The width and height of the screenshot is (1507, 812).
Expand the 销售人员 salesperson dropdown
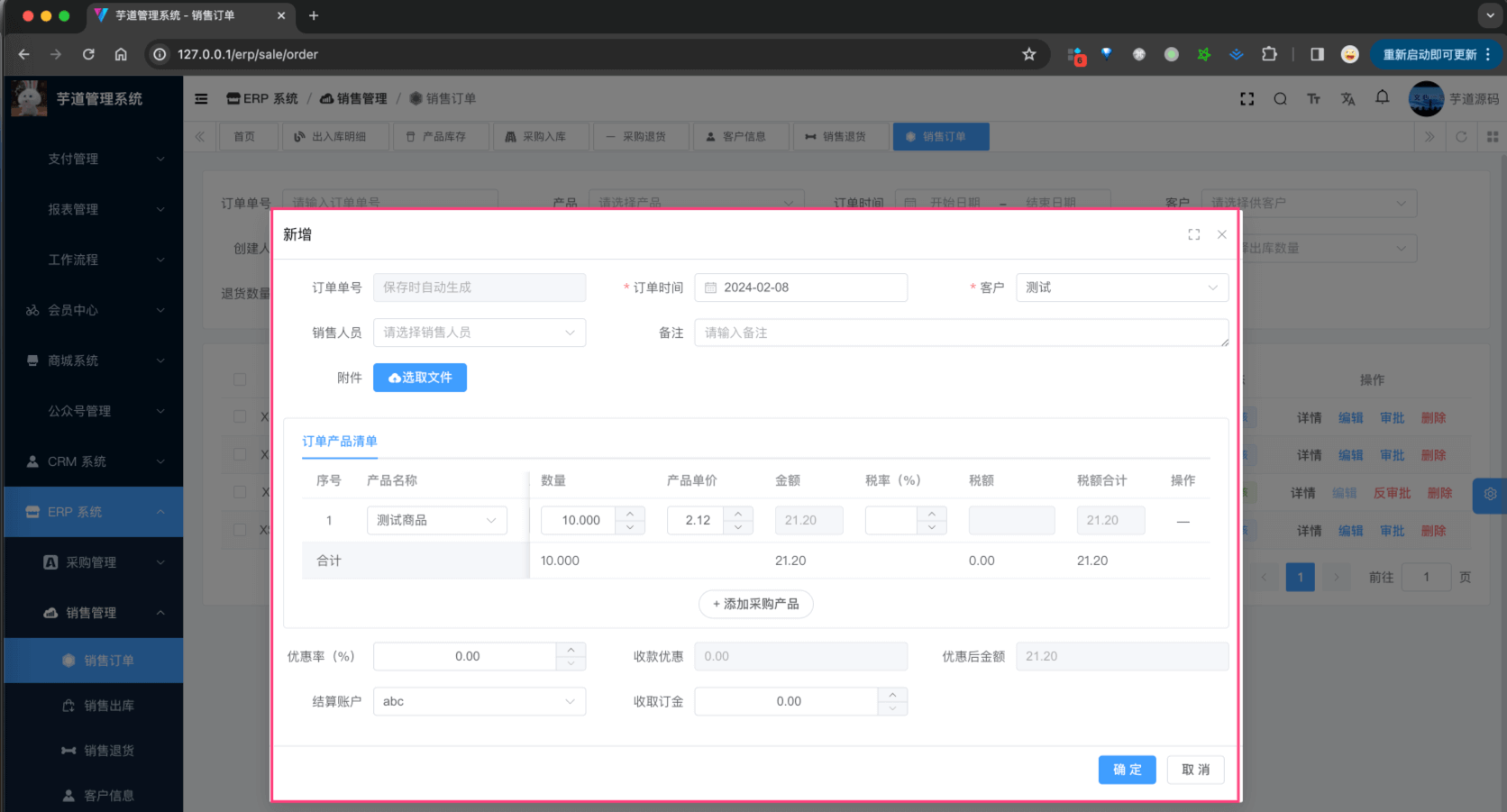[479, 333]
